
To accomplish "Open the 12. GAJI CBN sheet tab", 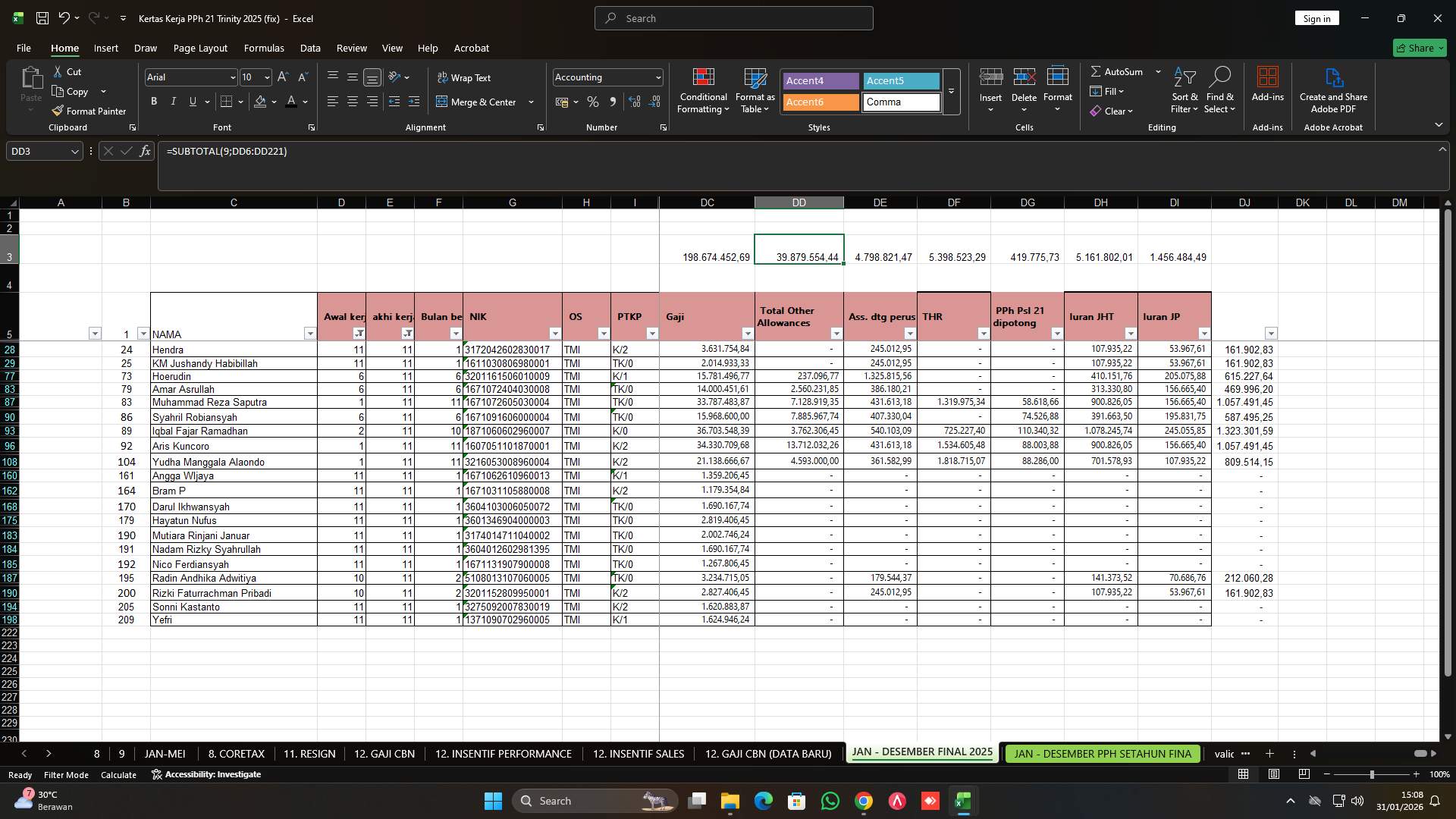I will pos(384,754).
